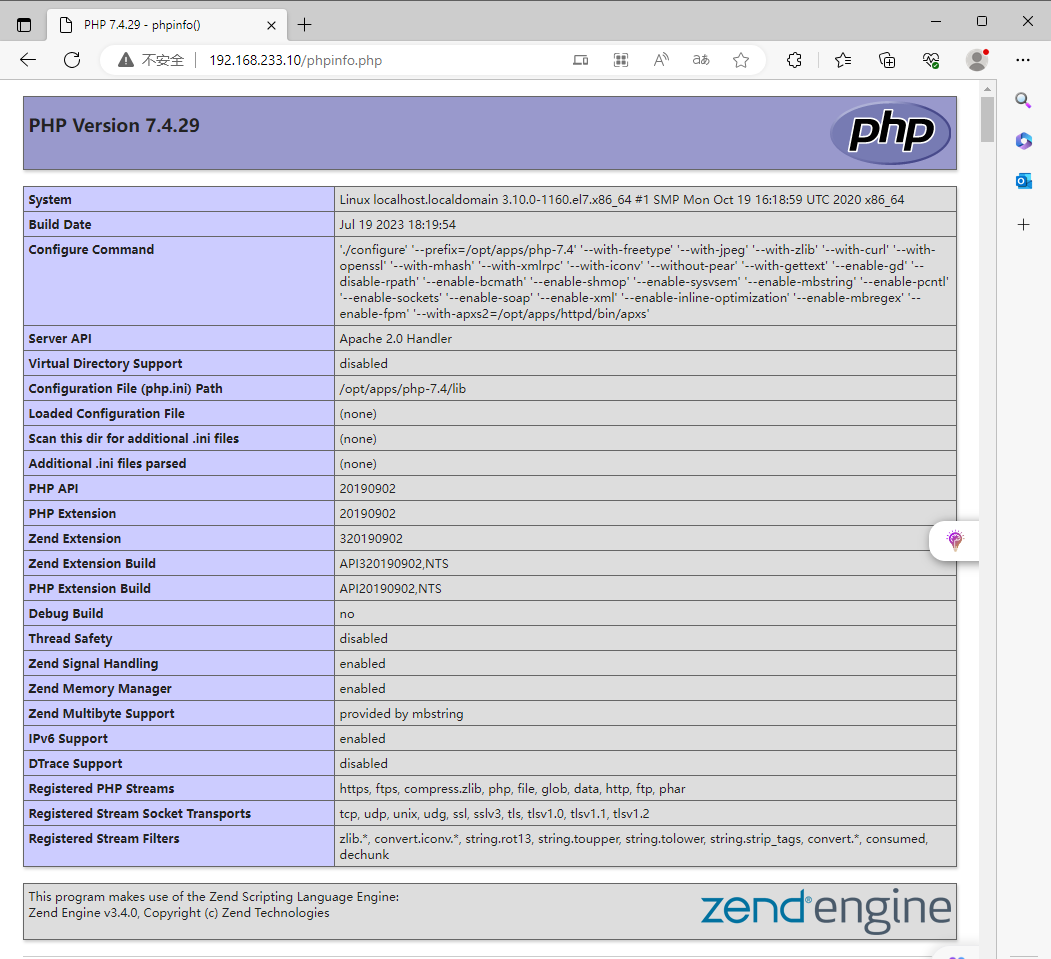
Task: Show the not secure site warning
Action: (151, 60)
